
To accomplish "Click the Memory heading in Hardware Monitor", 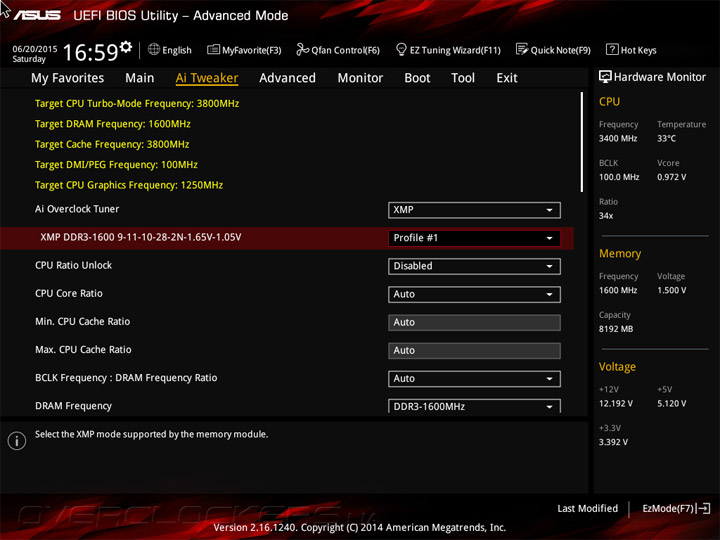I will click(x=620, y=253).
